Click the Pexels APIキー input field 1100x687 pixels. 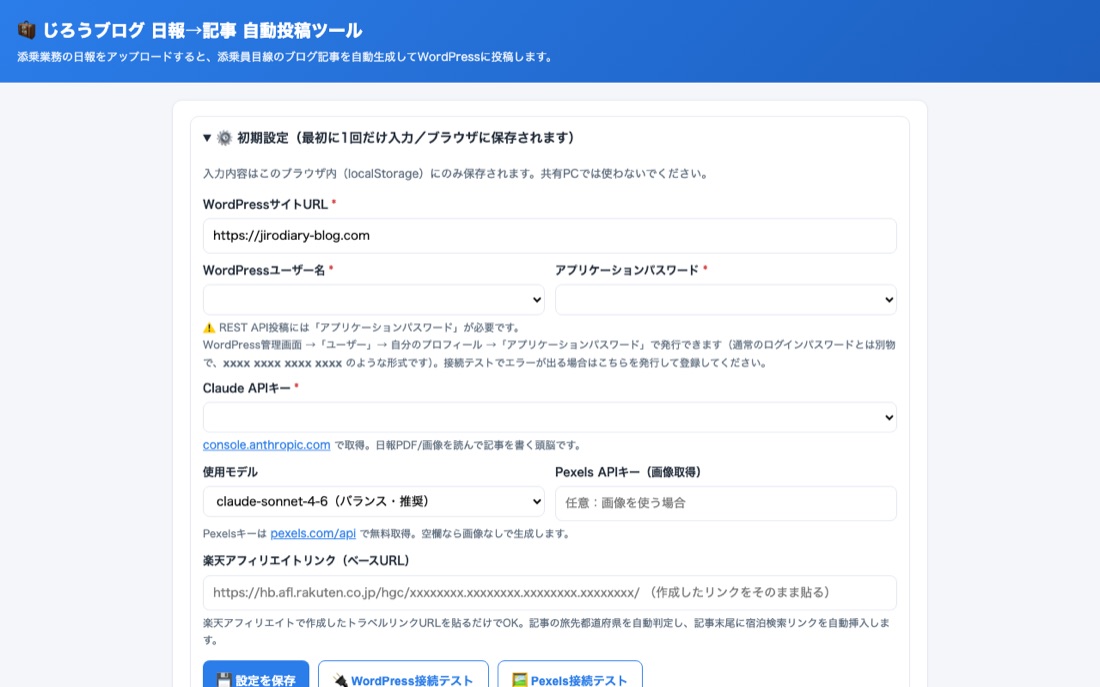point(725,503)
